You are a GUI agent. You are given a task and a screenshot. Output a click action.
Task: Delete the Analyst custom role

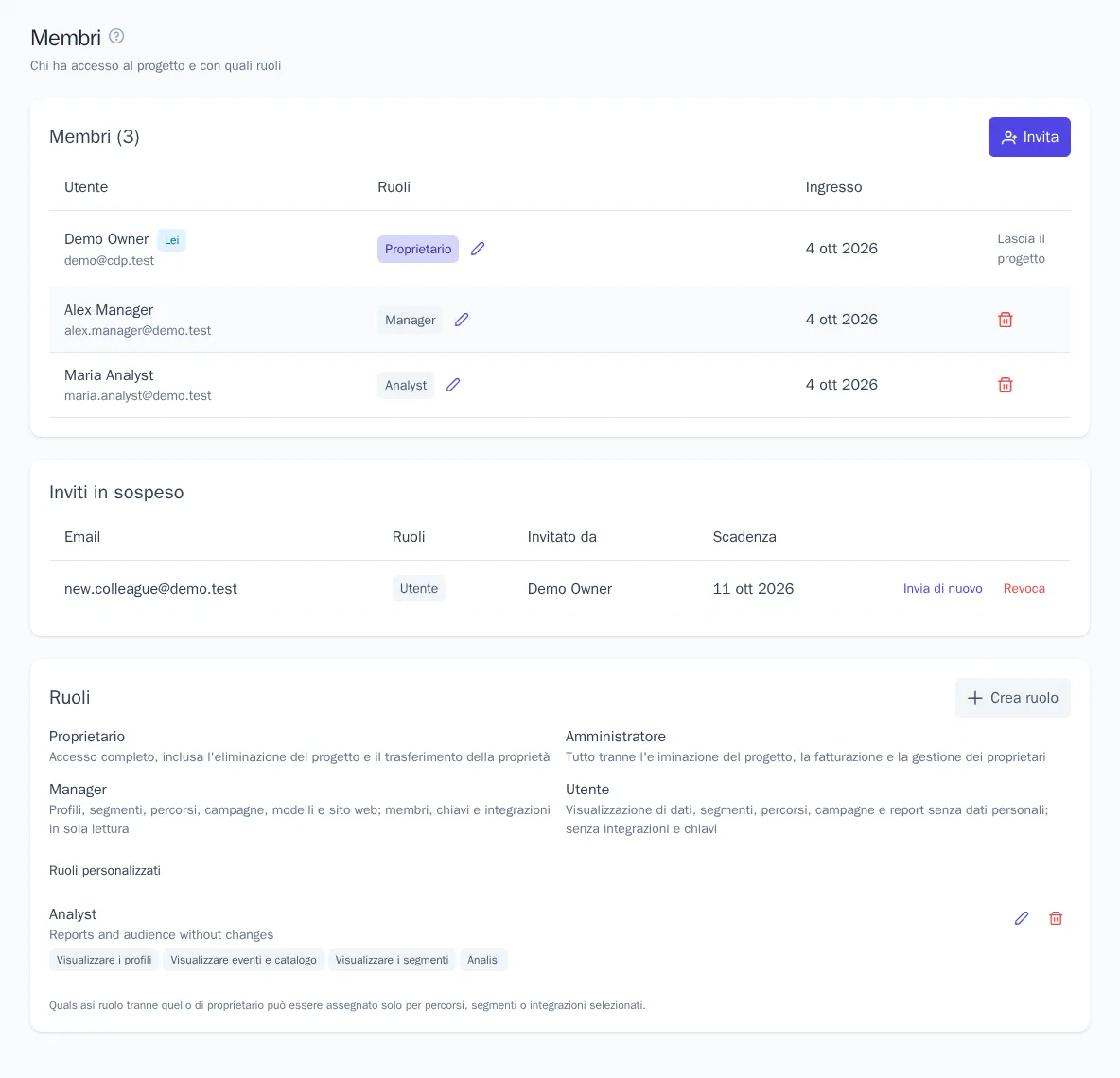click(x=1056, y=918)
